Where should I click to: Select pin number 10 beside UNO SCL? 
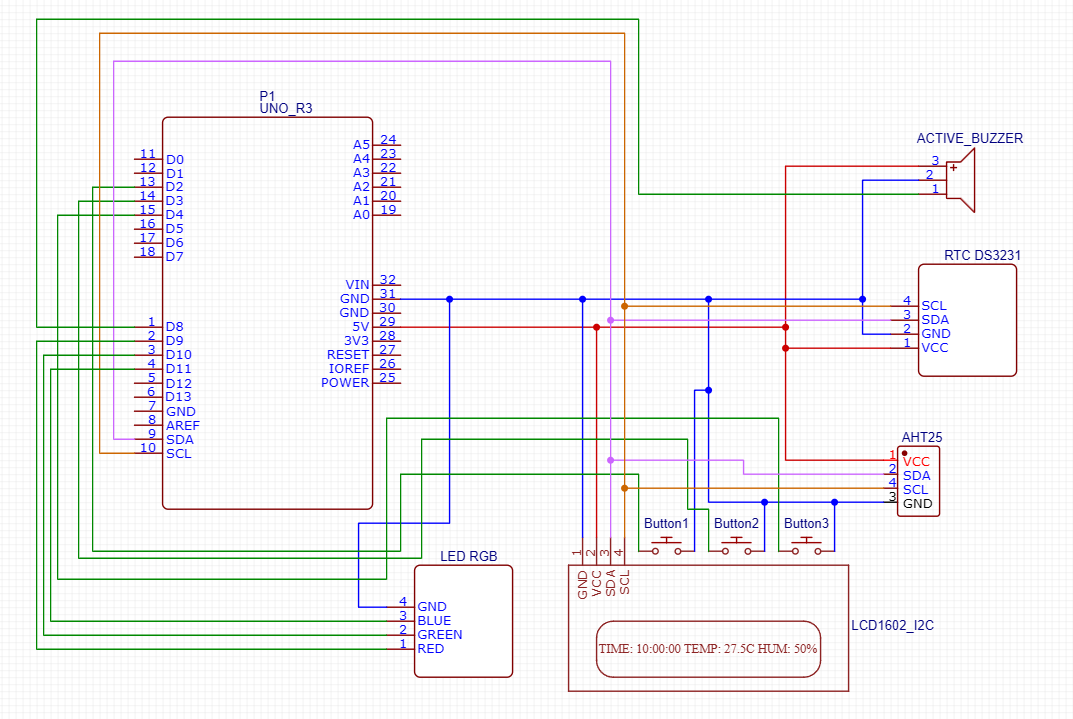pos(148,447)
